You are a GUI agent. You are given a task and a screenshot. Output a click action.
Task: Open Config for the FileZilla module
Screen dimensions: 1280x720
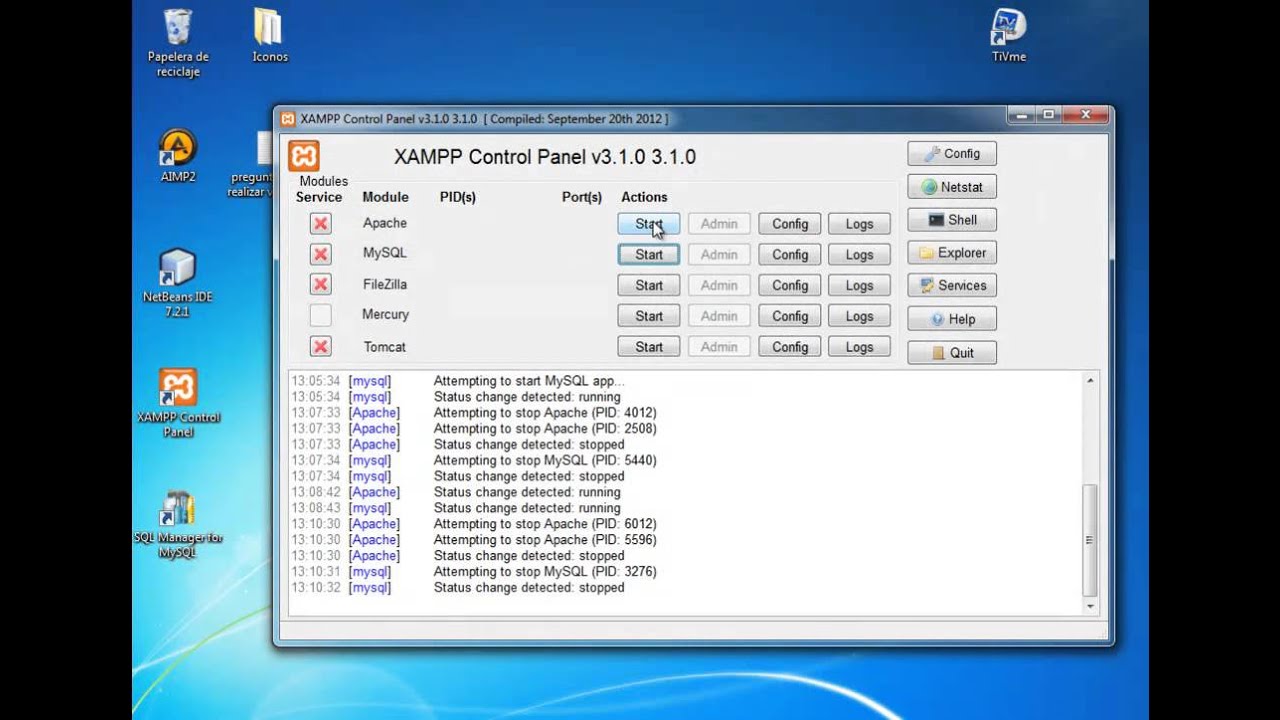pyautogui.click(x=790, y=285)
